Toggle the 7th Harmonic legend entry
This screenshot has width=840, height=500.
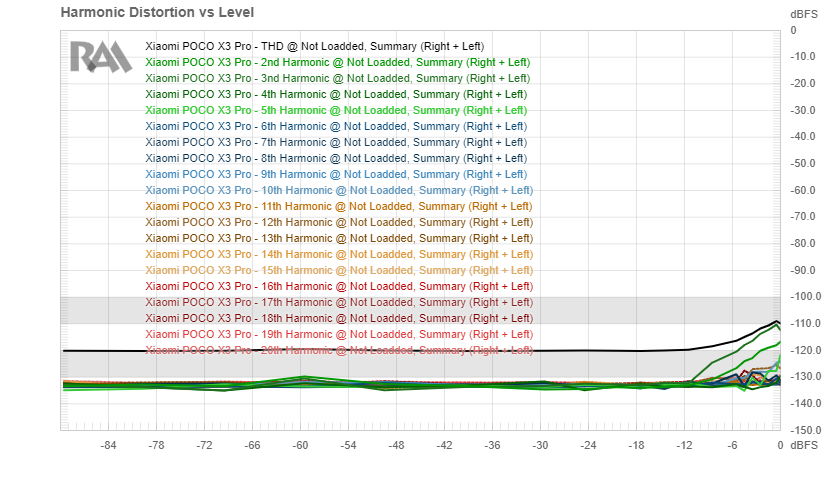(x=336, y=143)
